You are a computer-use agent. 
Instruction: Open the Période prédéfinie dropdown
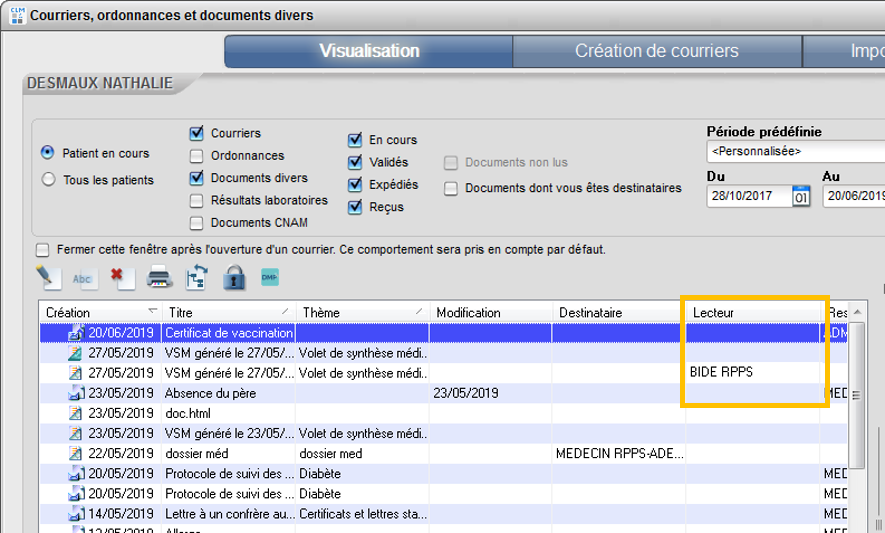coord(795,151)
